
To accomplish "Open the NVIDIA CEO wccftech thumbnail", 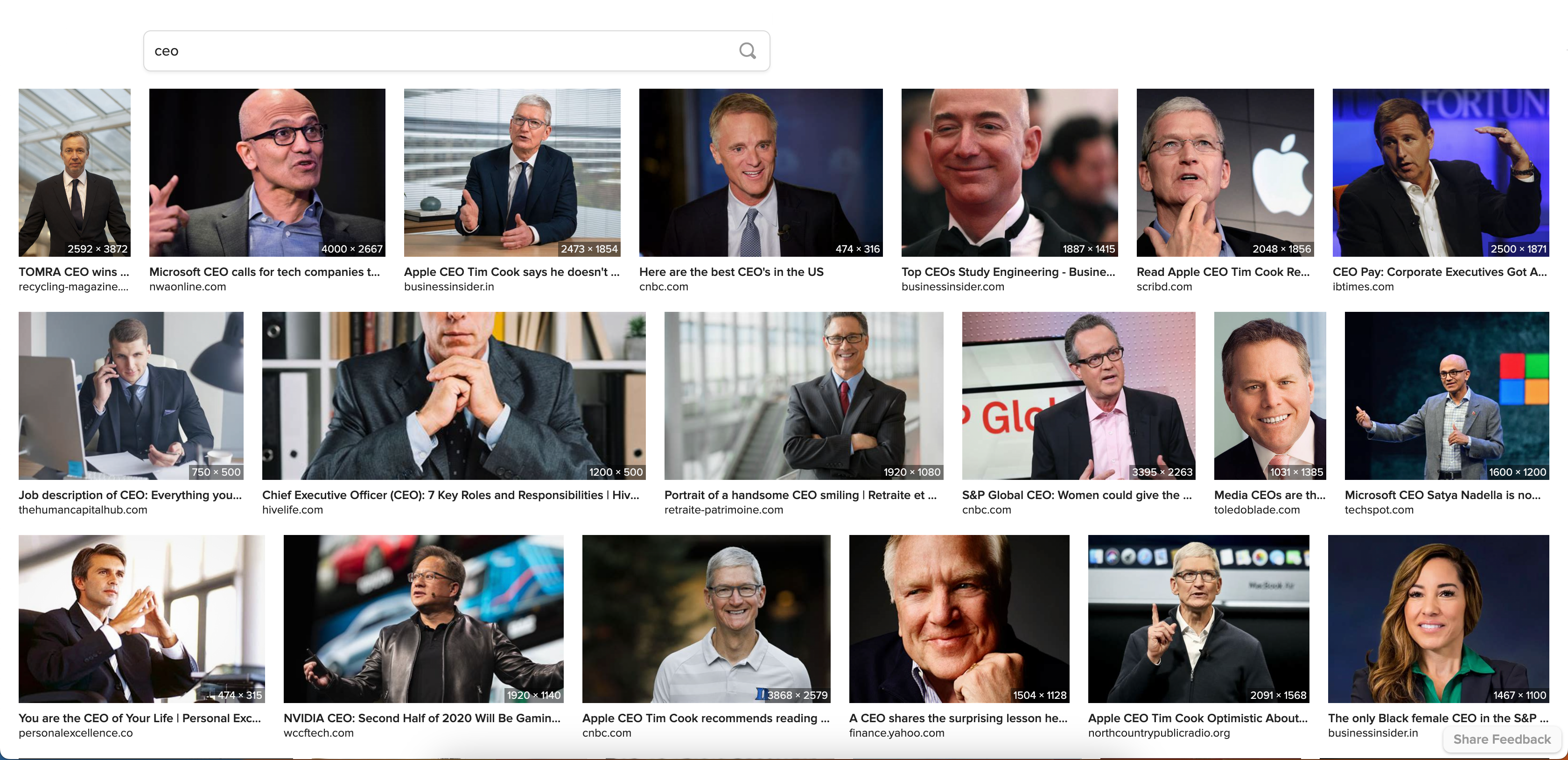I will click(423, 619).
